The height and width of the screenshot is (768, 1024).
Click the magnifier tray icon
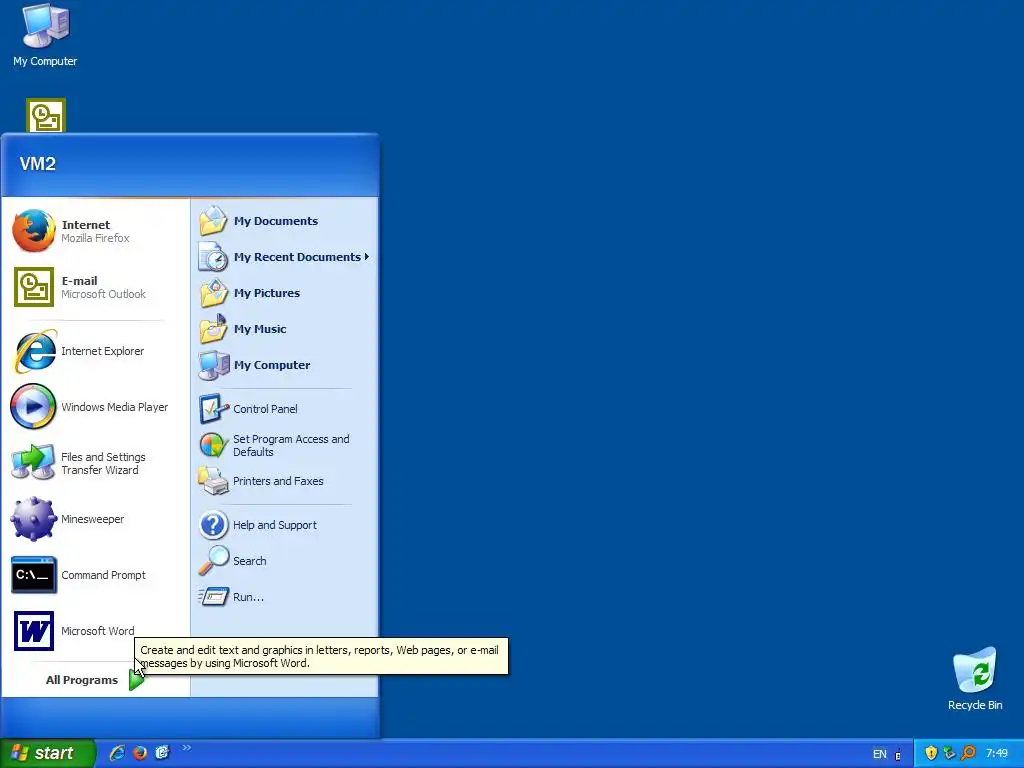pos(968,753)
